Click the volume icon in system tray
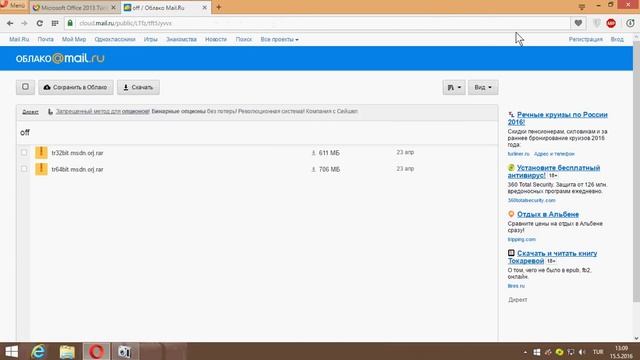Image resolution: width=640 pixels, height=360 pixels. (582, 352)
